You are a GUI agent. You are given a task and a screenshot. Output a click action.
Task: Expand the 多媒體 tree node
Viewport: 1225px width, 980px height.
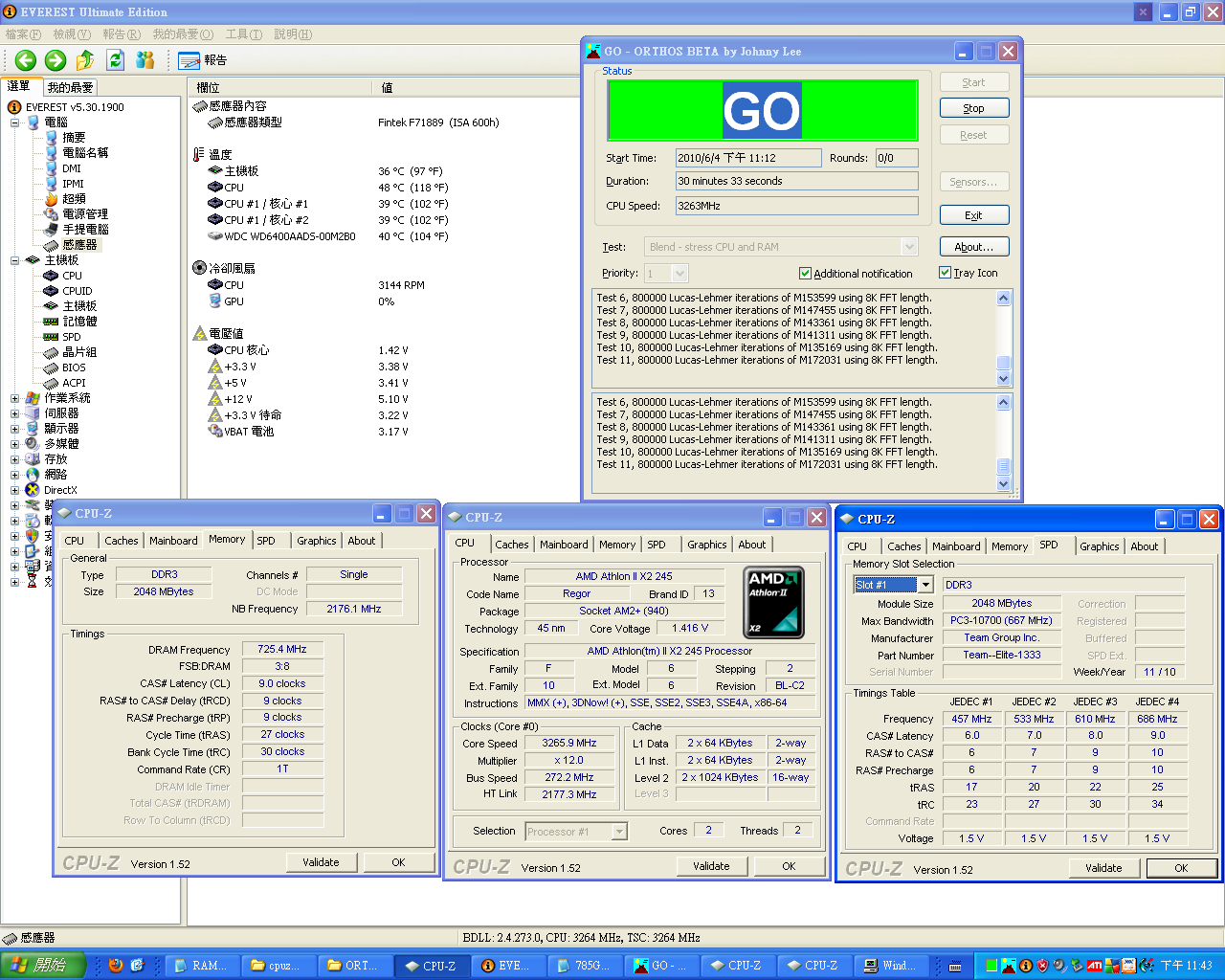tap(14, 444)
